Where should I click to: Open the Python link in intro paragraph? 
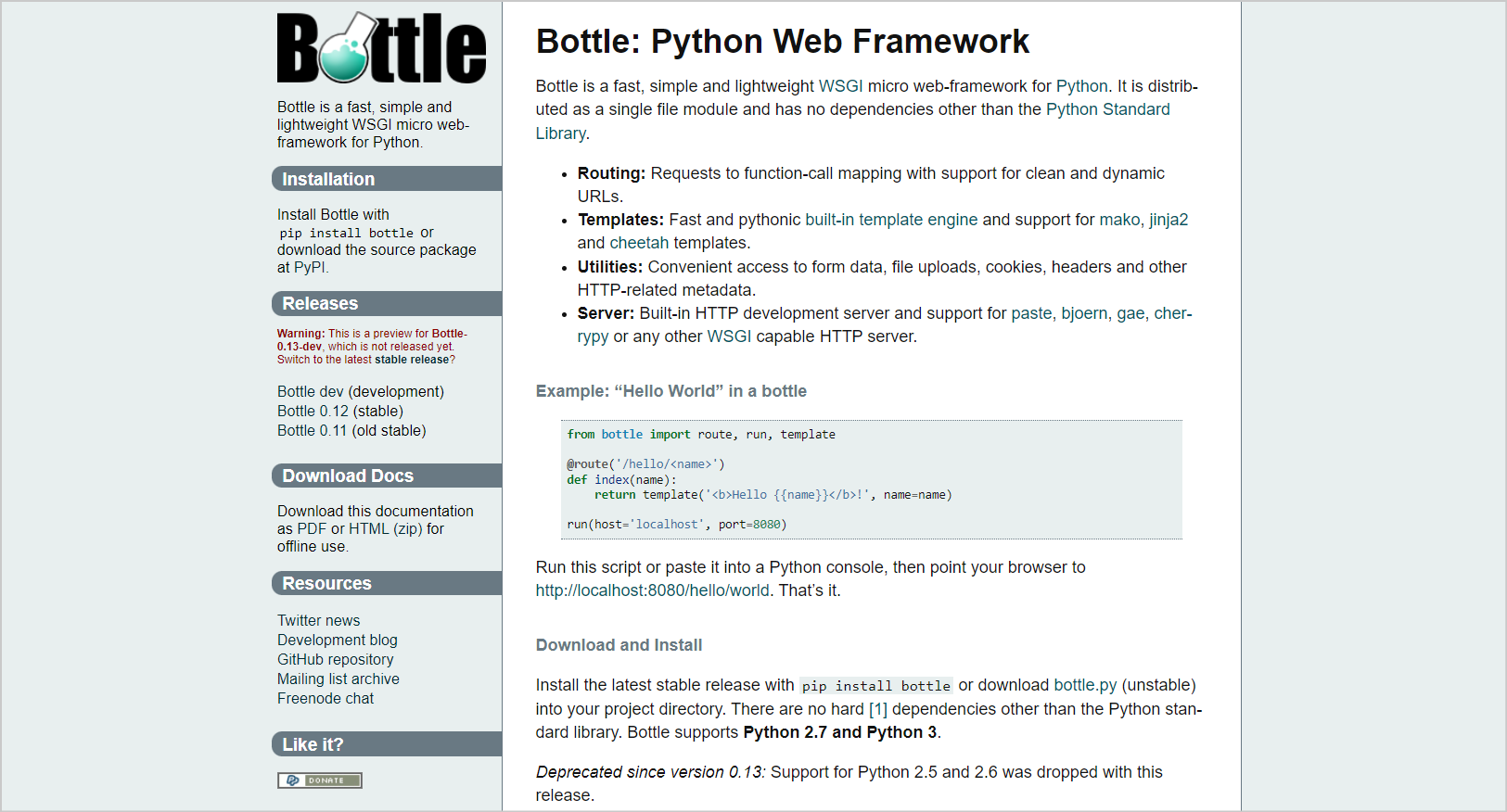point(1081,86)
